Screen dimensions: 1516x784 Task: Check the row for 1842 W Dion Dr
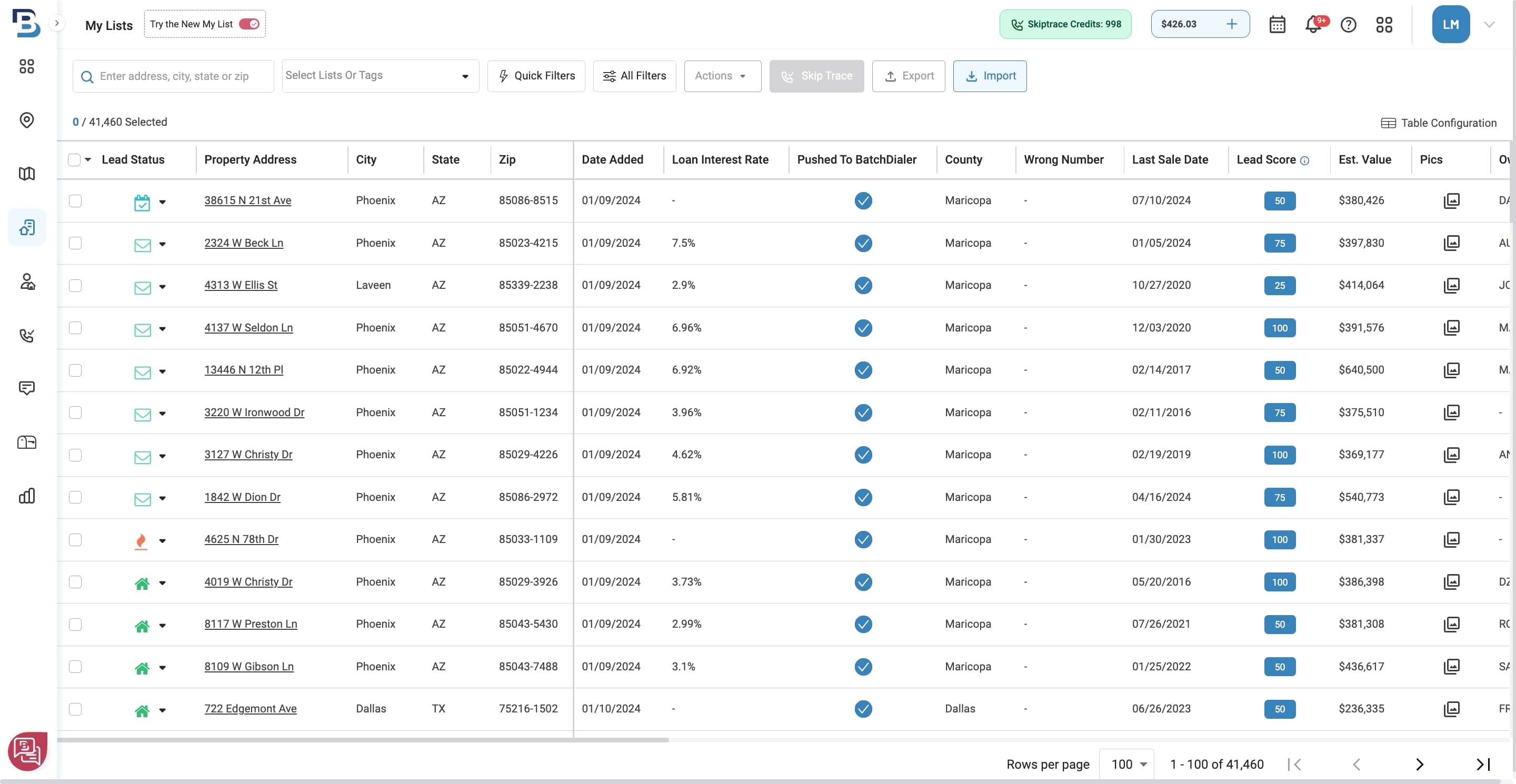pyautogui.click(x=75, y=497)
